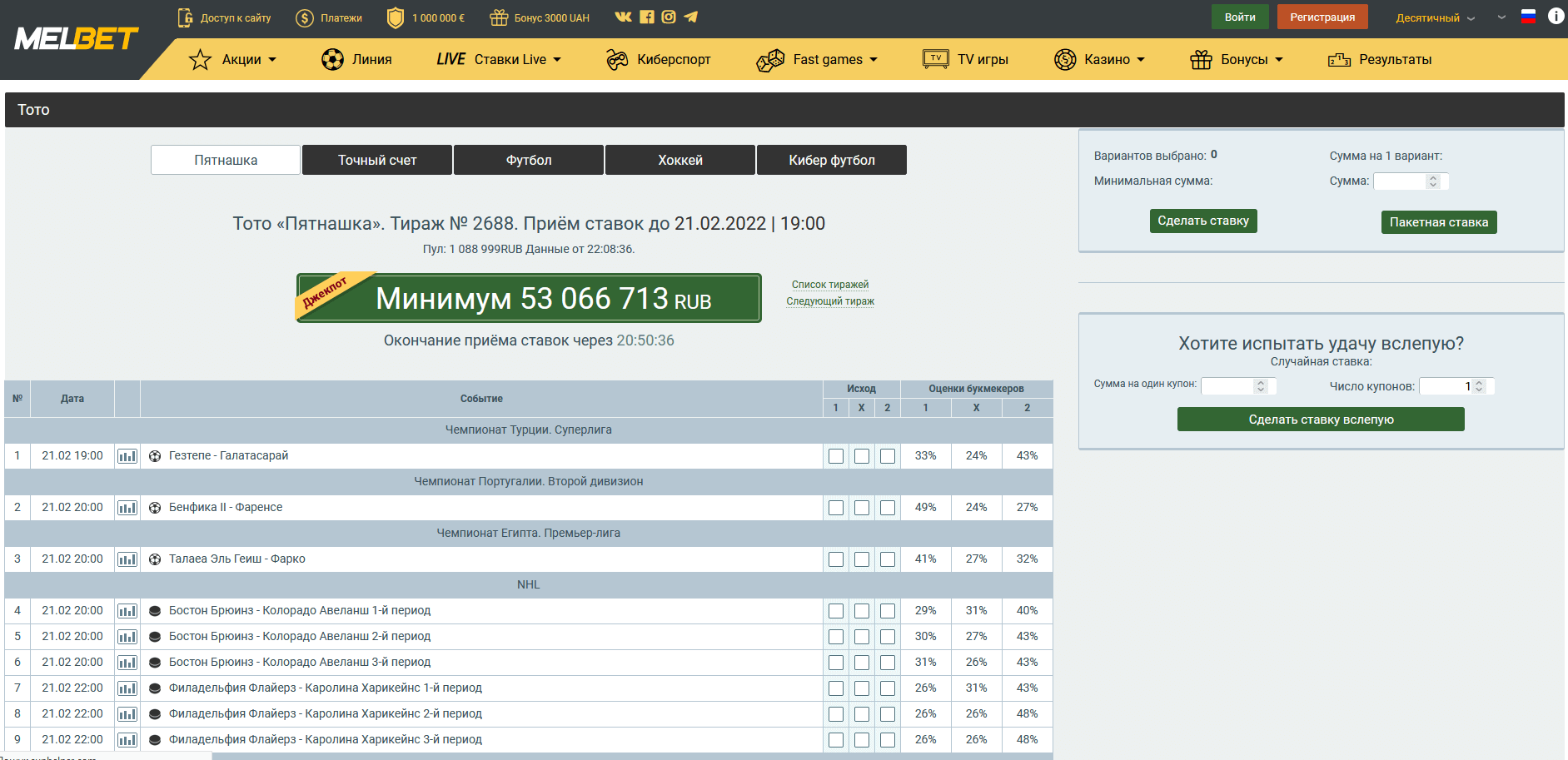Screen dimensions: 1568x760
Task: Click the Сделать ставку вслепую button
Action: click(x=1321, y=420)
